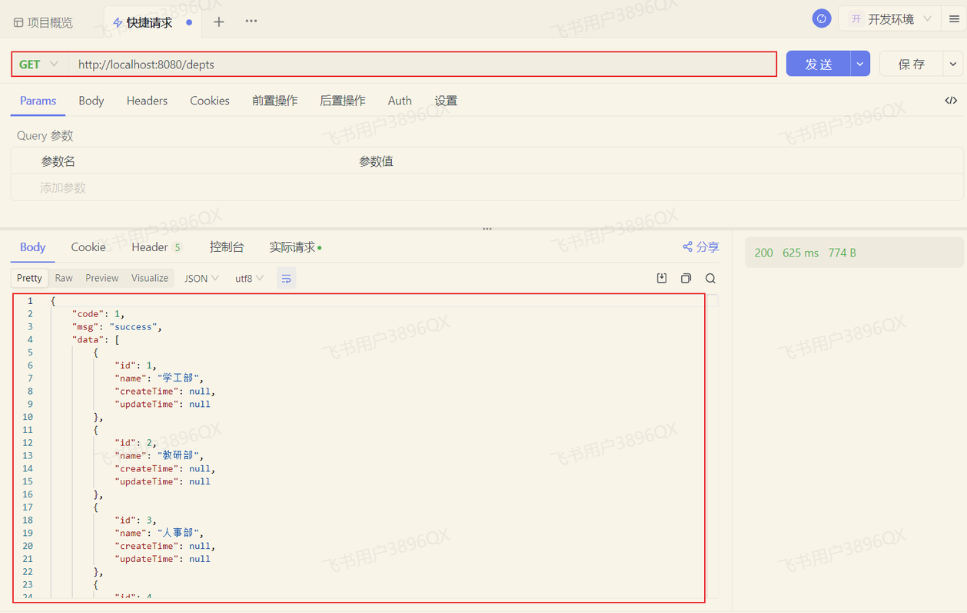Click the request URL input field
The image size is (967, 613).
pos(422,64)
